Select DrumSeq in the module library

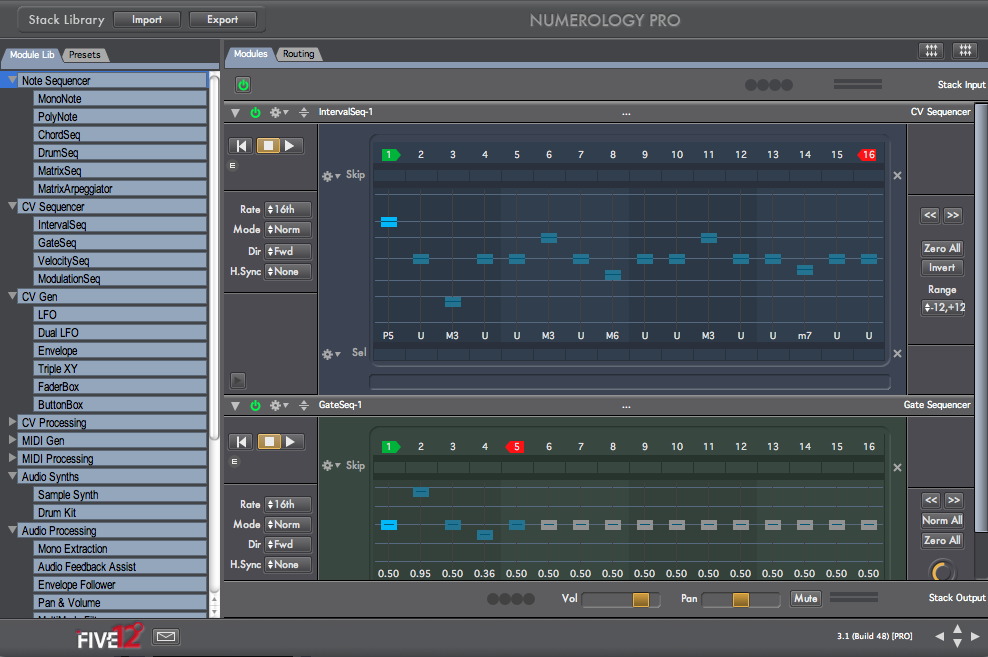pos(57,153)
